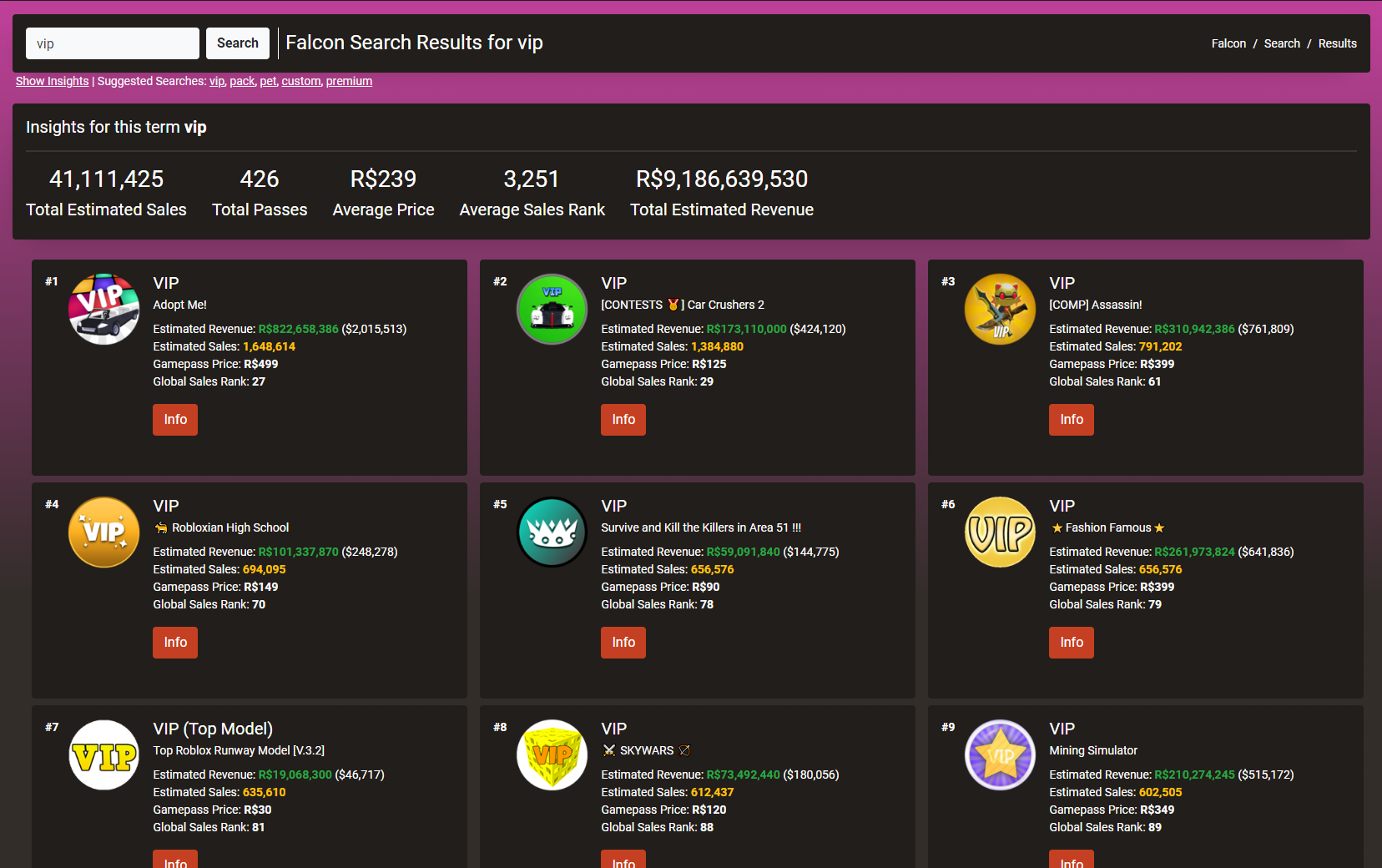Select suggested search vip

coord(217,81)
